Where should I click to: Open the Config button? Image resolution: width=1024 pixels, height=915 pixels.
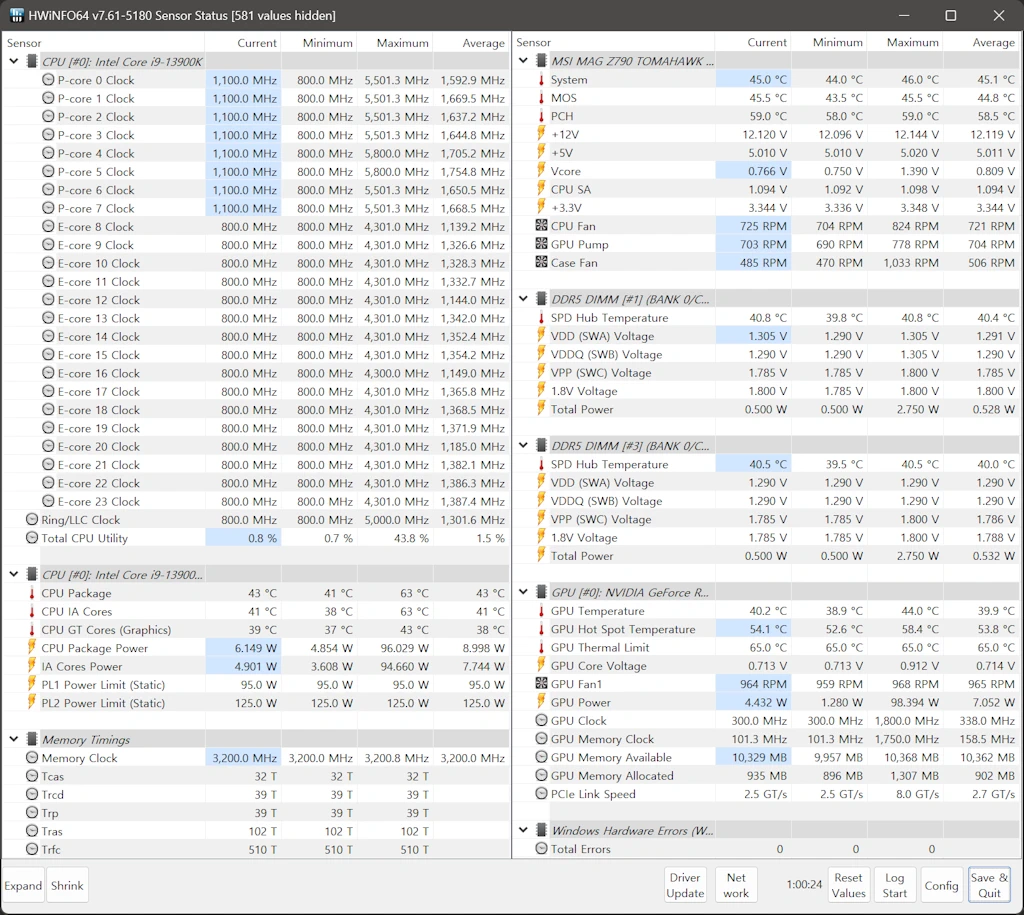[x=941, y=886]
